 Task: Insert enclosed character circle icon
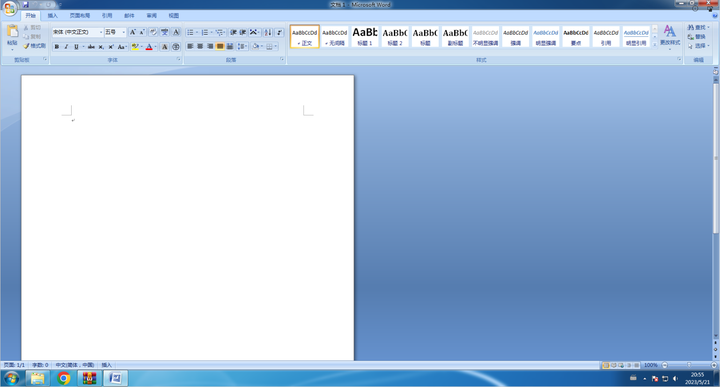click(x=175, y=47)
